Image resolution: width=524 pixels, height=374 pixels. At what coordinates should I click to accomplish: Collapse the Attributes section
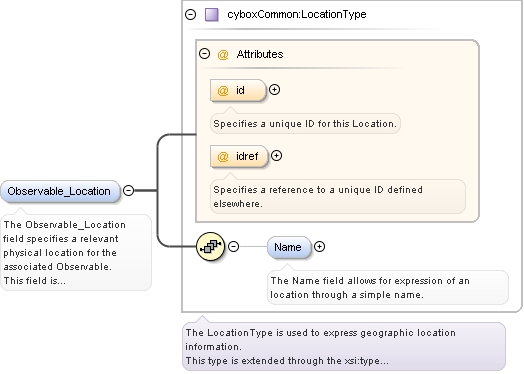[x=205, y=53]
